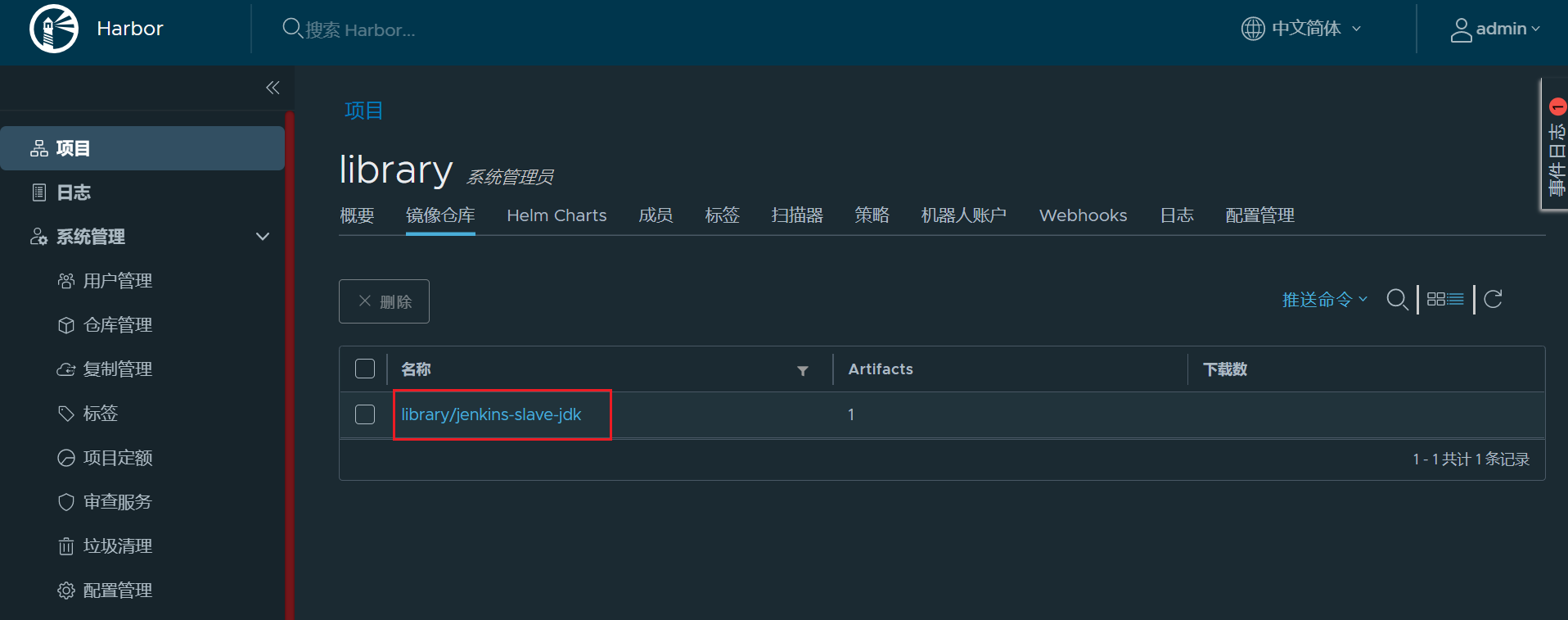The height and width of the screenshot is (620, 1568).
Task: Expand the 推送命令 dropdown
Action: click(1324, 300)
